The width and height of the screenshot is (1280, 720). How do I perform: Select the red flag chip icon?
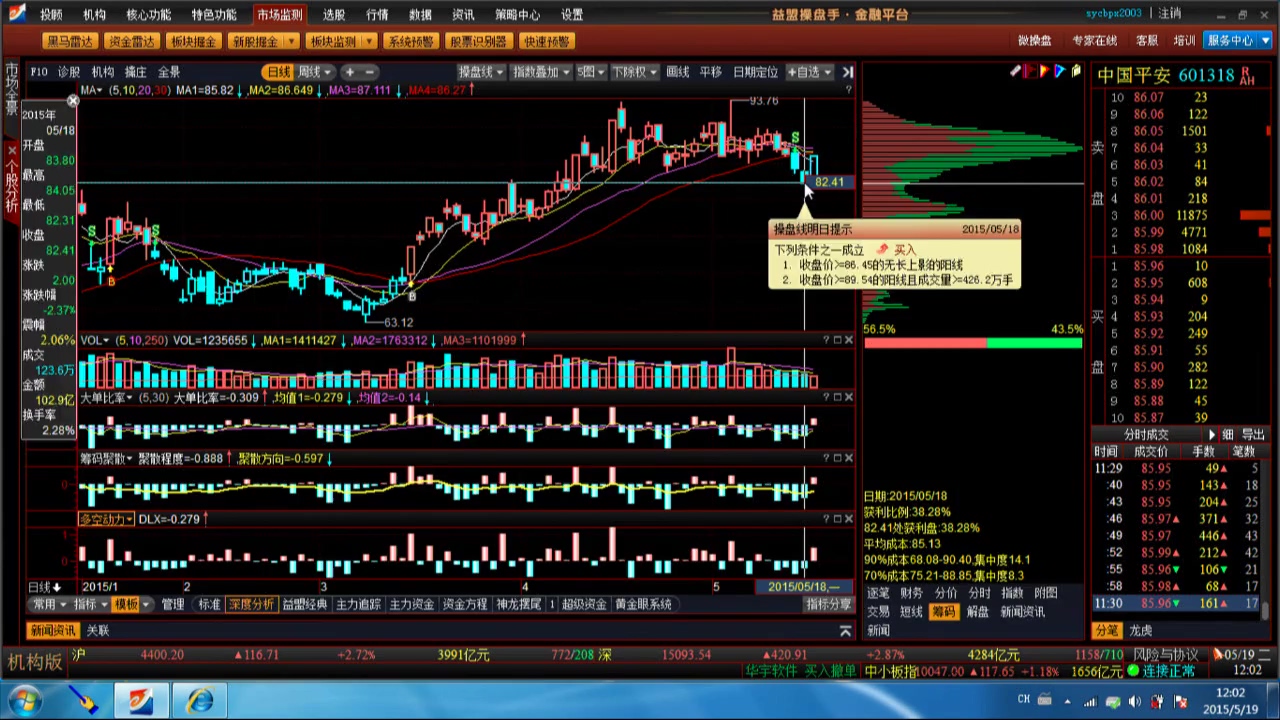(x=1031, y=71)
